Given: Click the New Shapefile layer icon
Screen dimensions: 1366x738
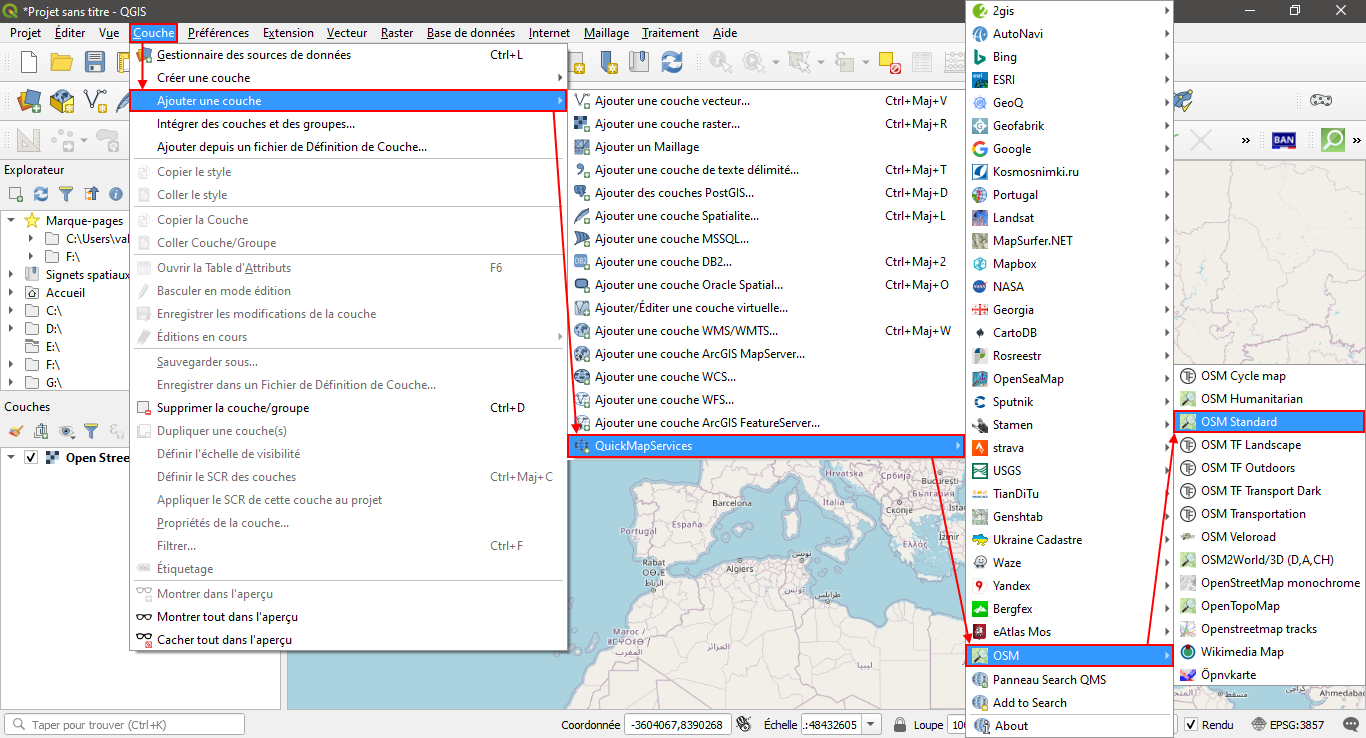Looking at the screenshot, I should point(96,100).
